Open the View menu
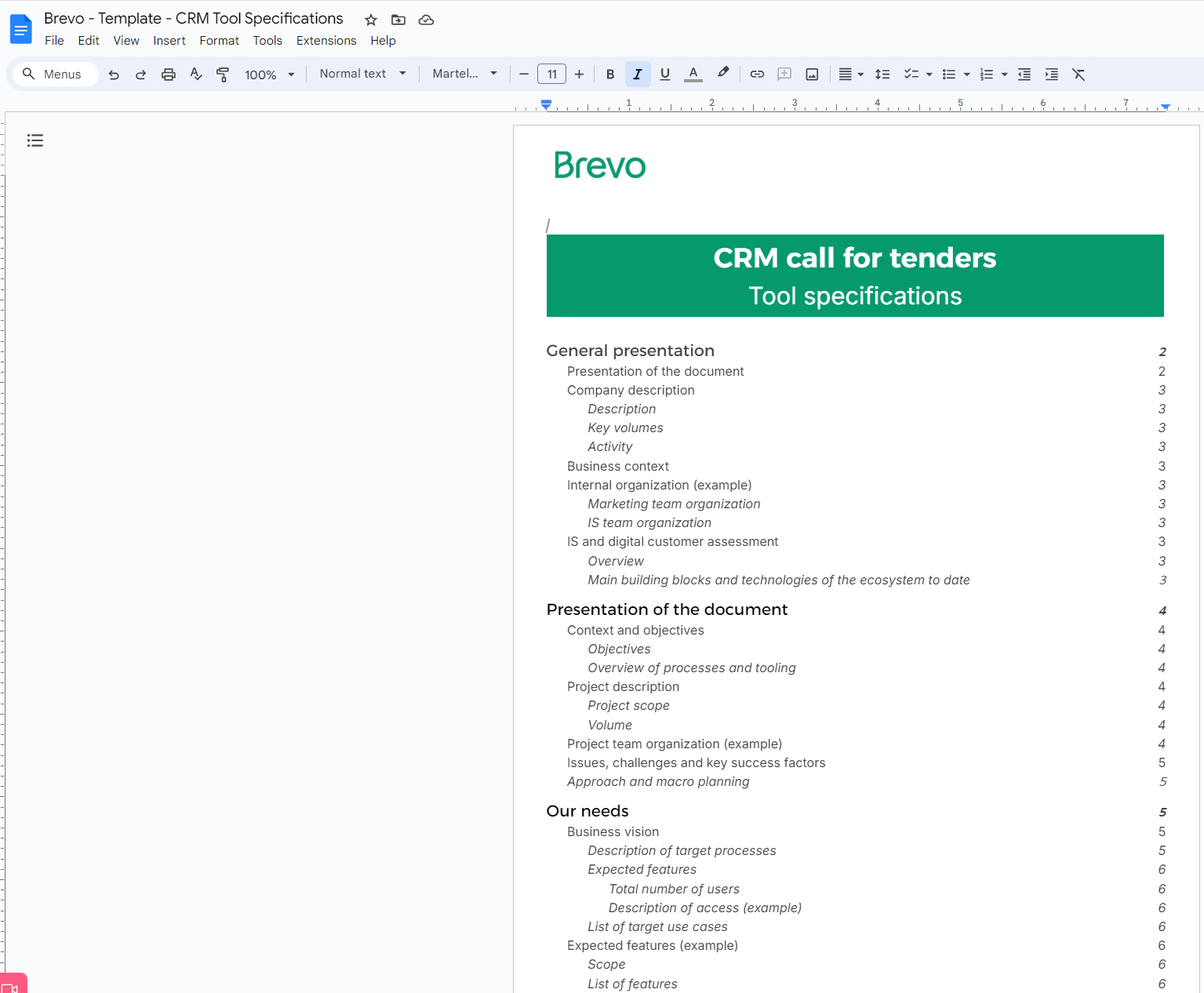The height and width of the screenshot is (993, 1204). (x=126, y=41)
